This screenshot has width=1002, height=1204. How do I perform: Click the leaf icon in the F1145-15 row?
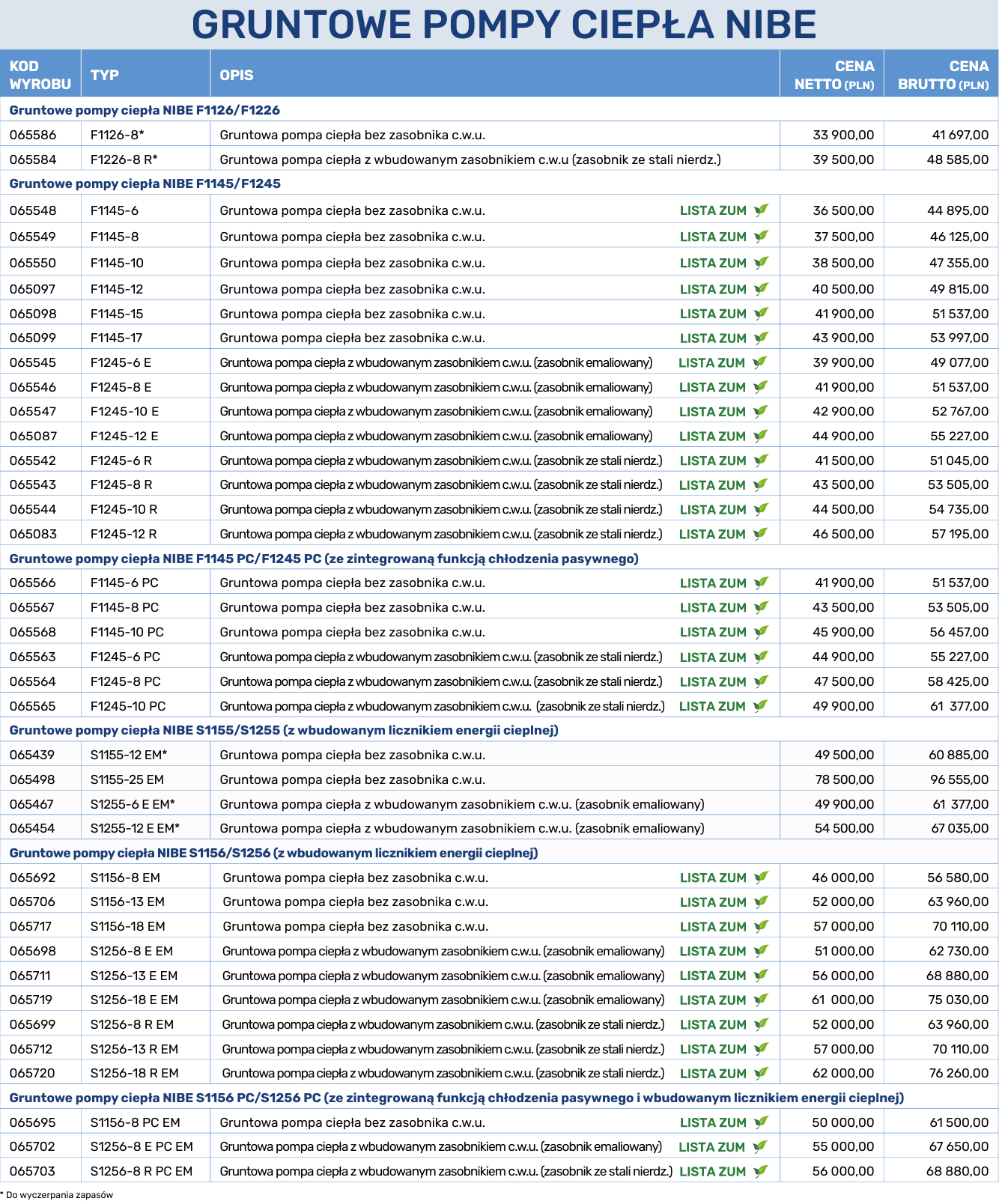click(761, 314)
